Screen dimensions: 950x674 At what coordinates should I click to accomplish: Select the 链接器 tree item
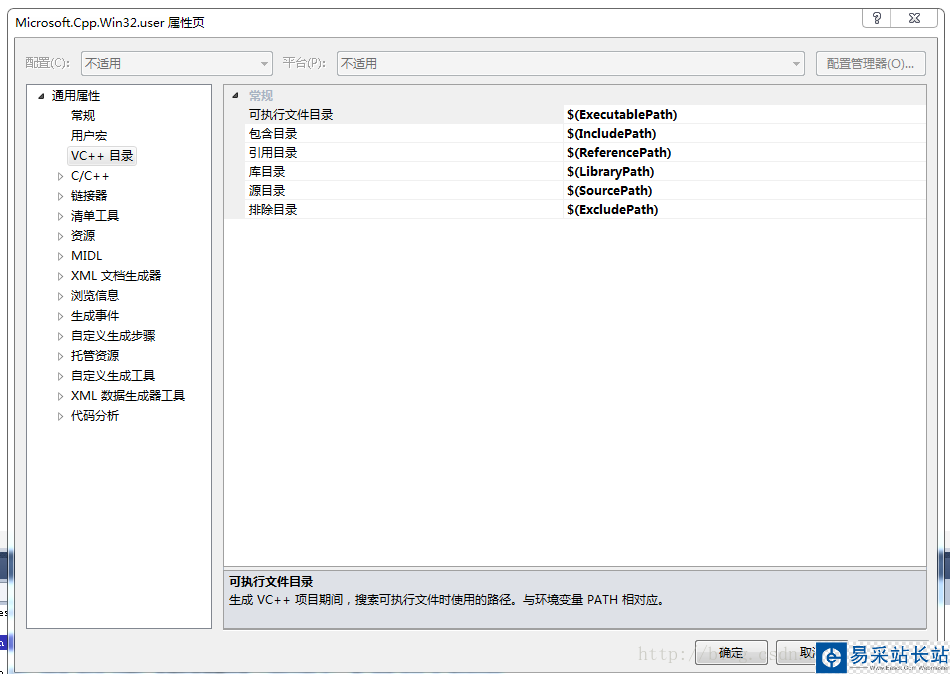(x=89, y=196)
